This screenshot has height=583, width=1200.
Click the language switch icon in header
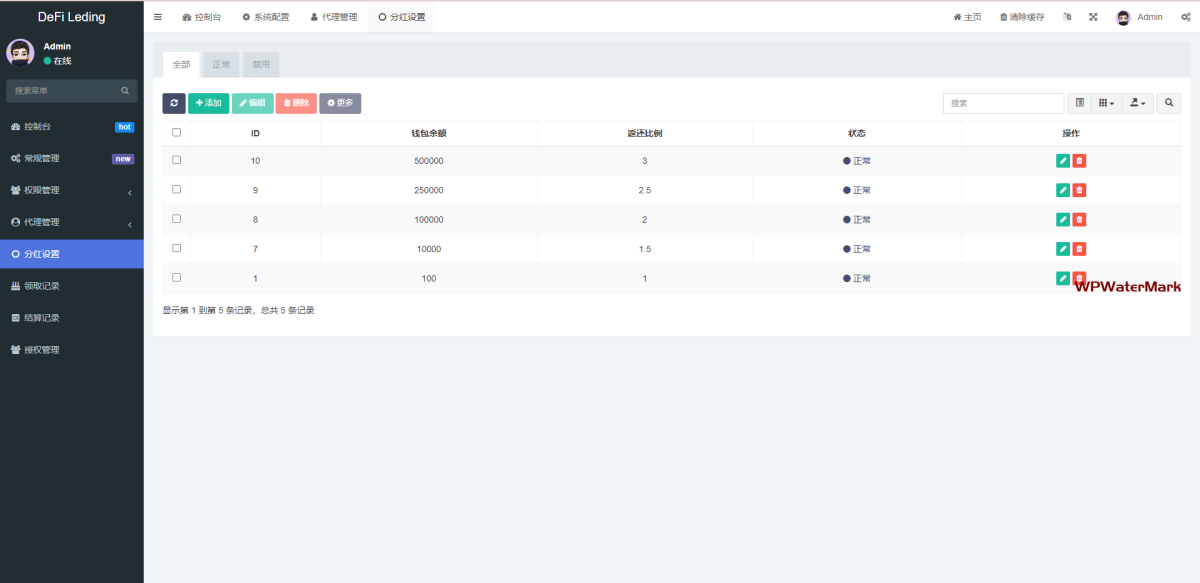click(1067, 17)
